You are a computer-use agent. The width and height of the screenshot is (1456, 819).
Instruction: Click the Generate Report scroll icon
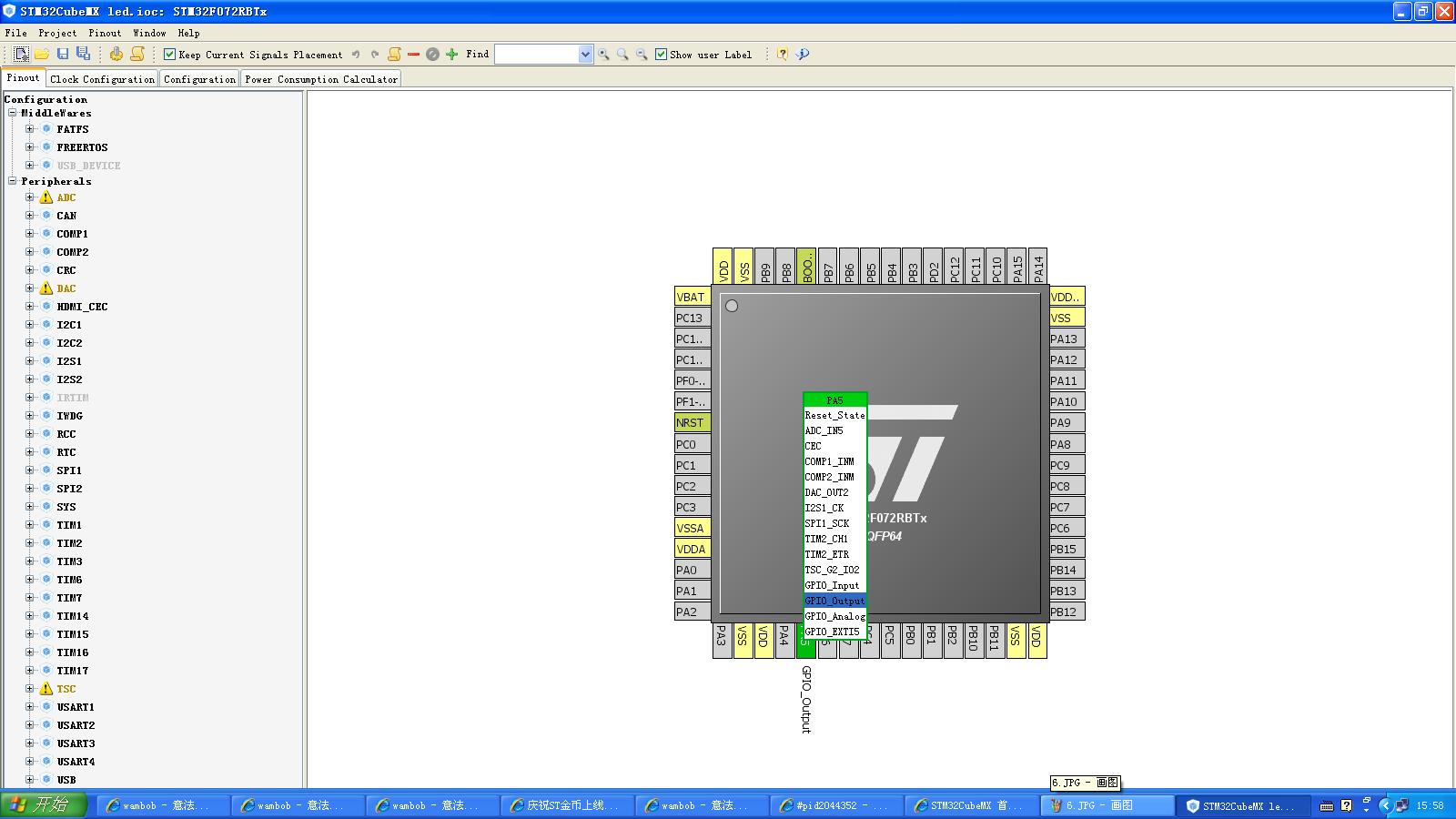pyautogui.click(x=137, y=55)
